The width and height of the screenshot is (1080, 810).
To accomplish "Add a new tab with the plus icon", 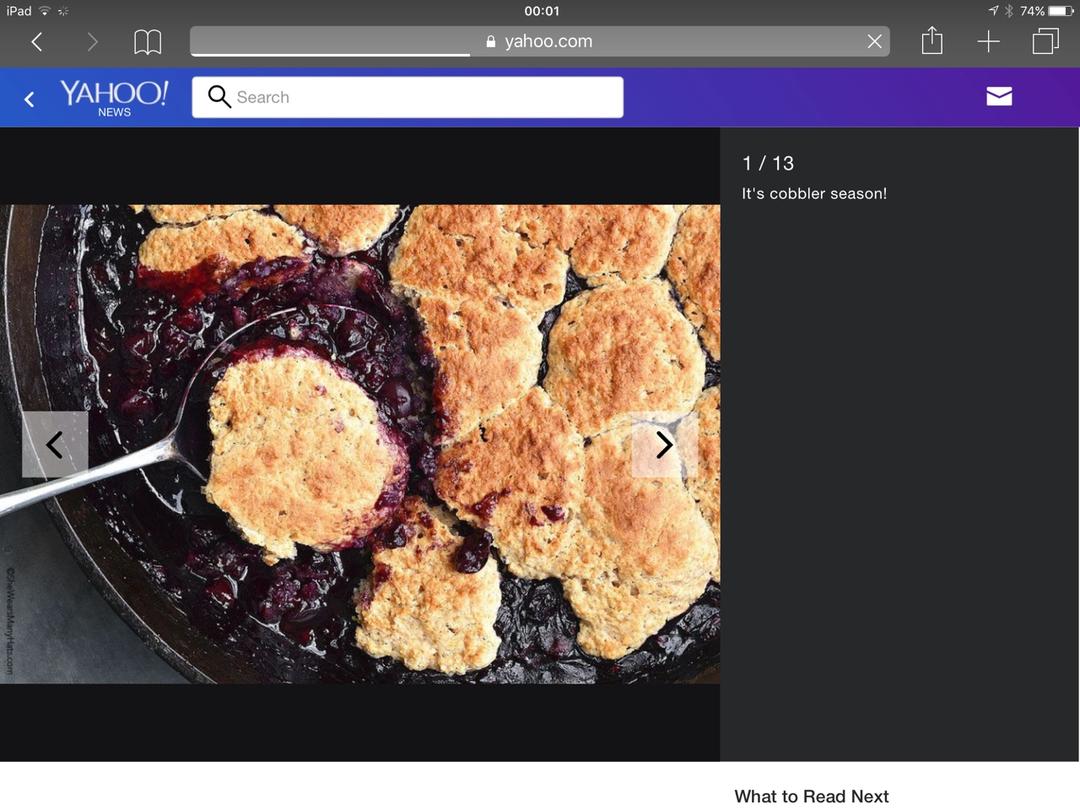I will (988, 41).
